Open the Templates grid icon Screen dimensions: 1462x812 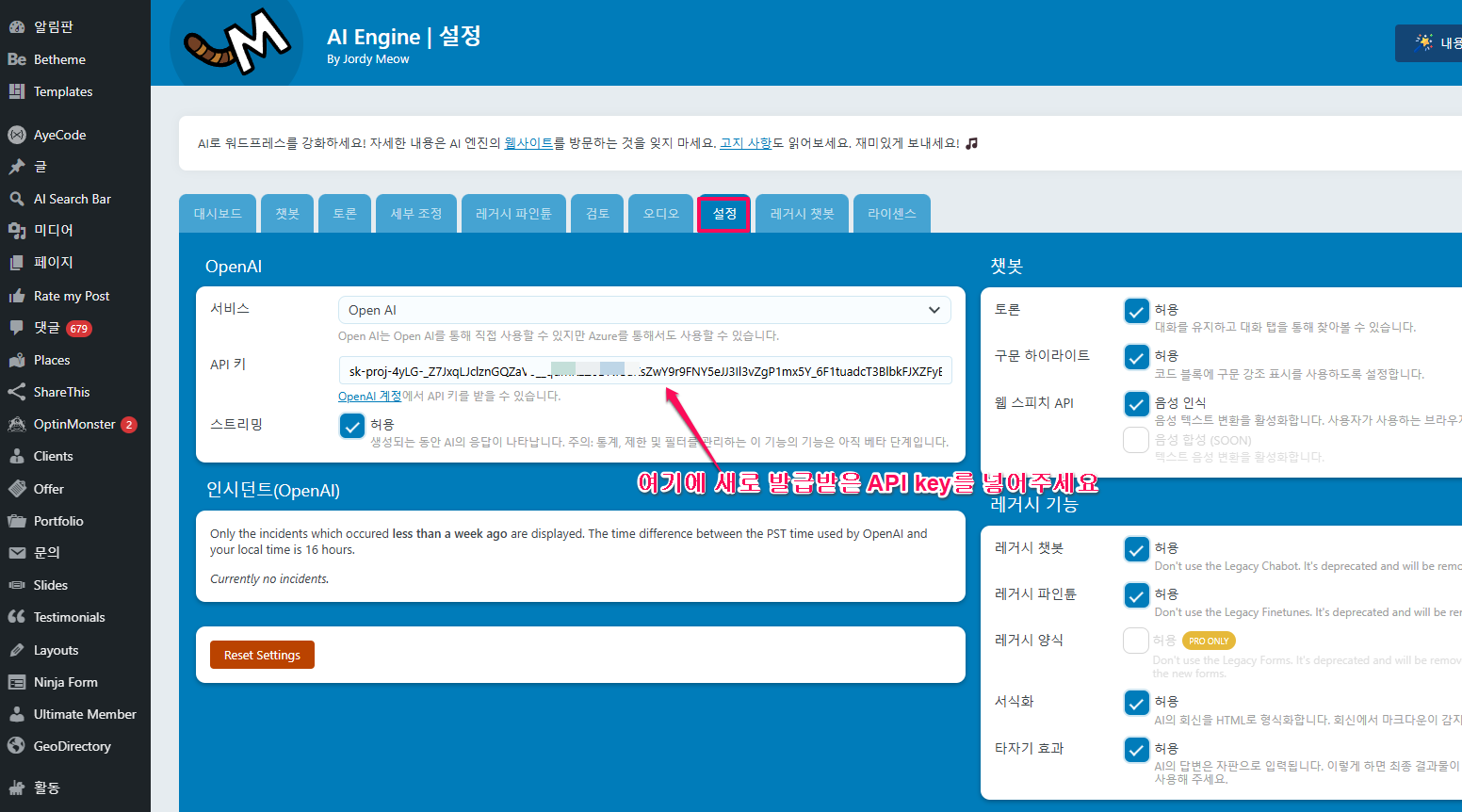point(17,91)
